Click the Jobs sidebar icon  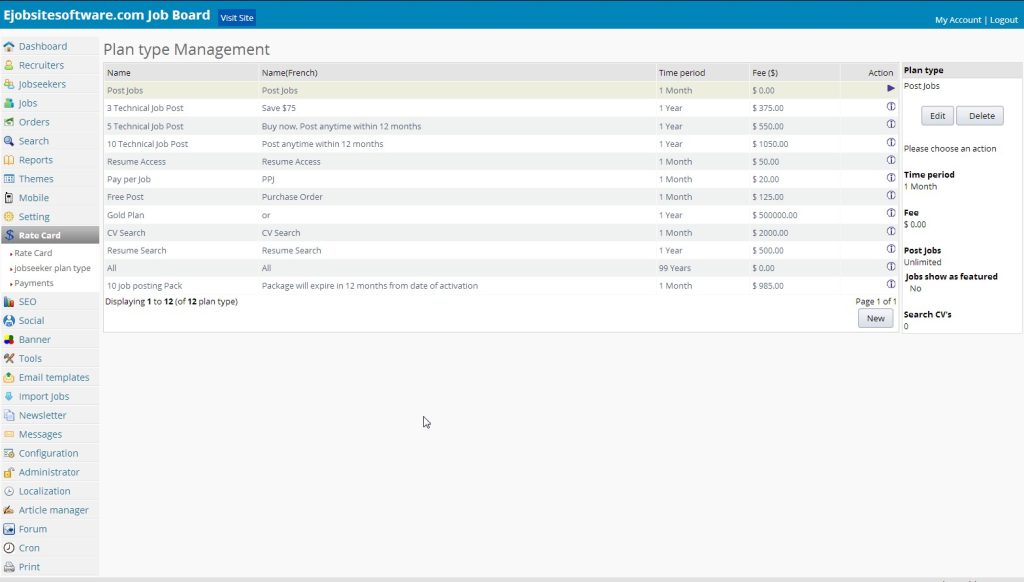pos(8,103)
